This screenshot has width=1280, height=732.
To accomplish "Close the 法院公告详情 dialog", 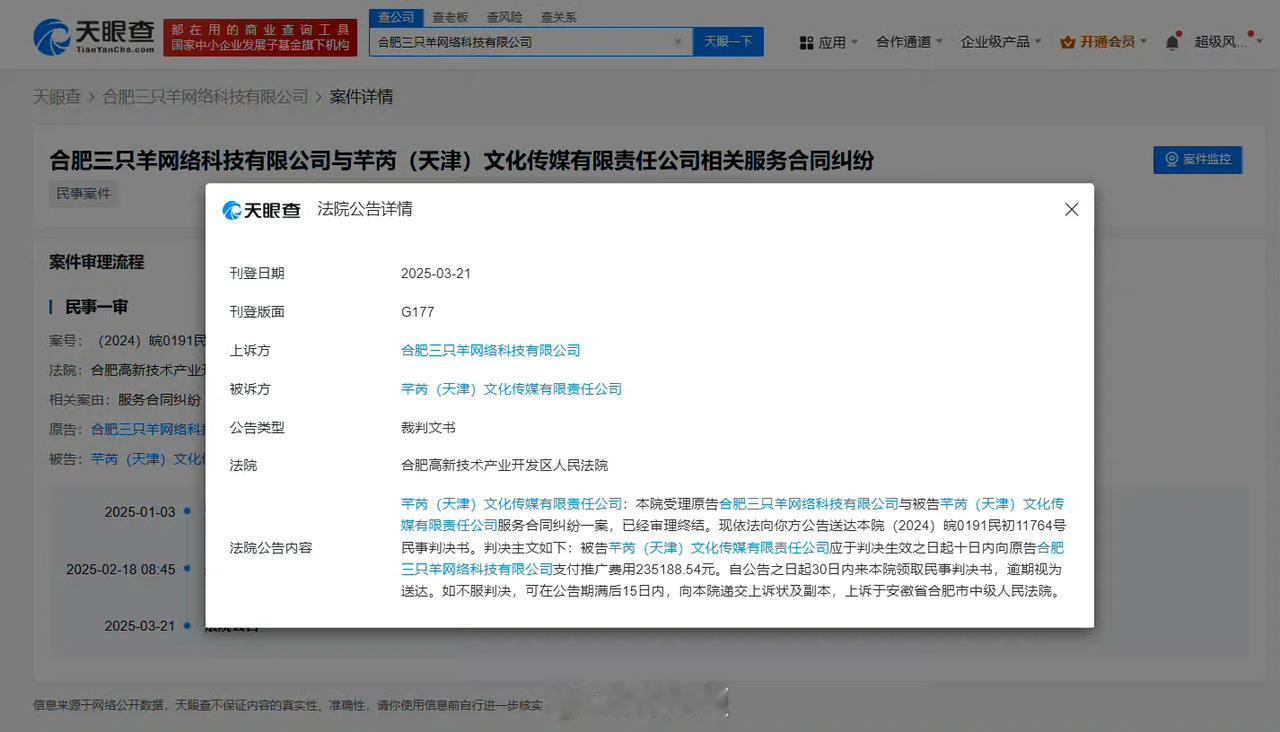I will coord(1071,210).
